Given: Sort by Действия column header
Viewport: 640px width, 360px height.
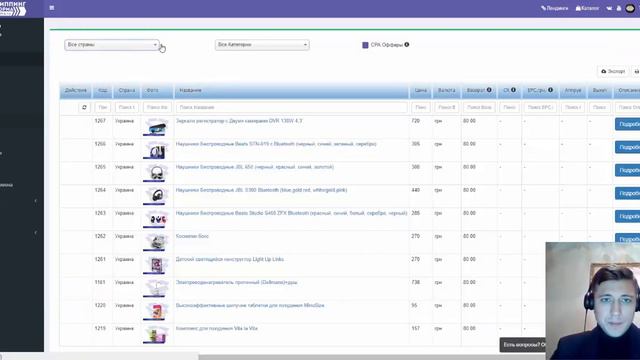Looking at the screenshot, I should pyautogui.click(x=76, y=90).
